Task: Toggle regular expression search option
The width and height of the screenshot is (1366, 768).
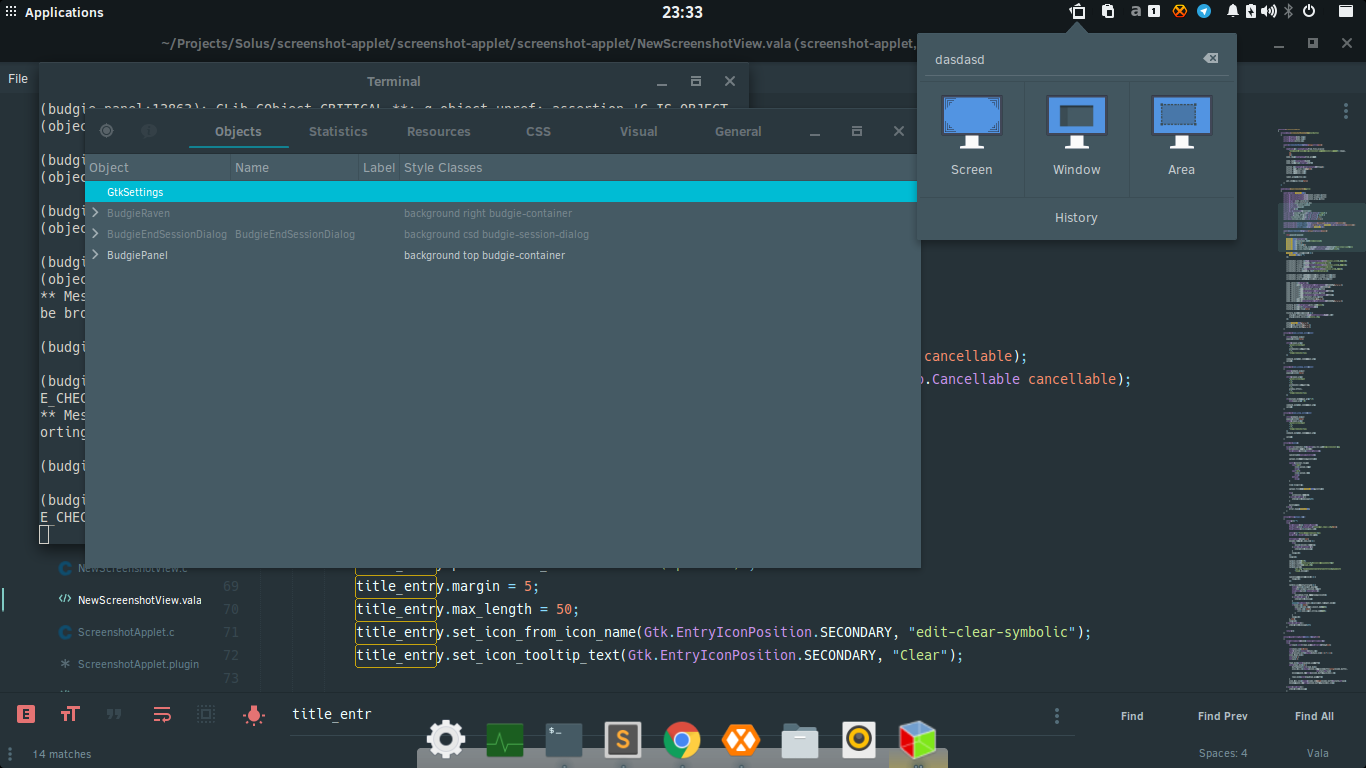Action: pyautogui.click(x=26, y=714)
